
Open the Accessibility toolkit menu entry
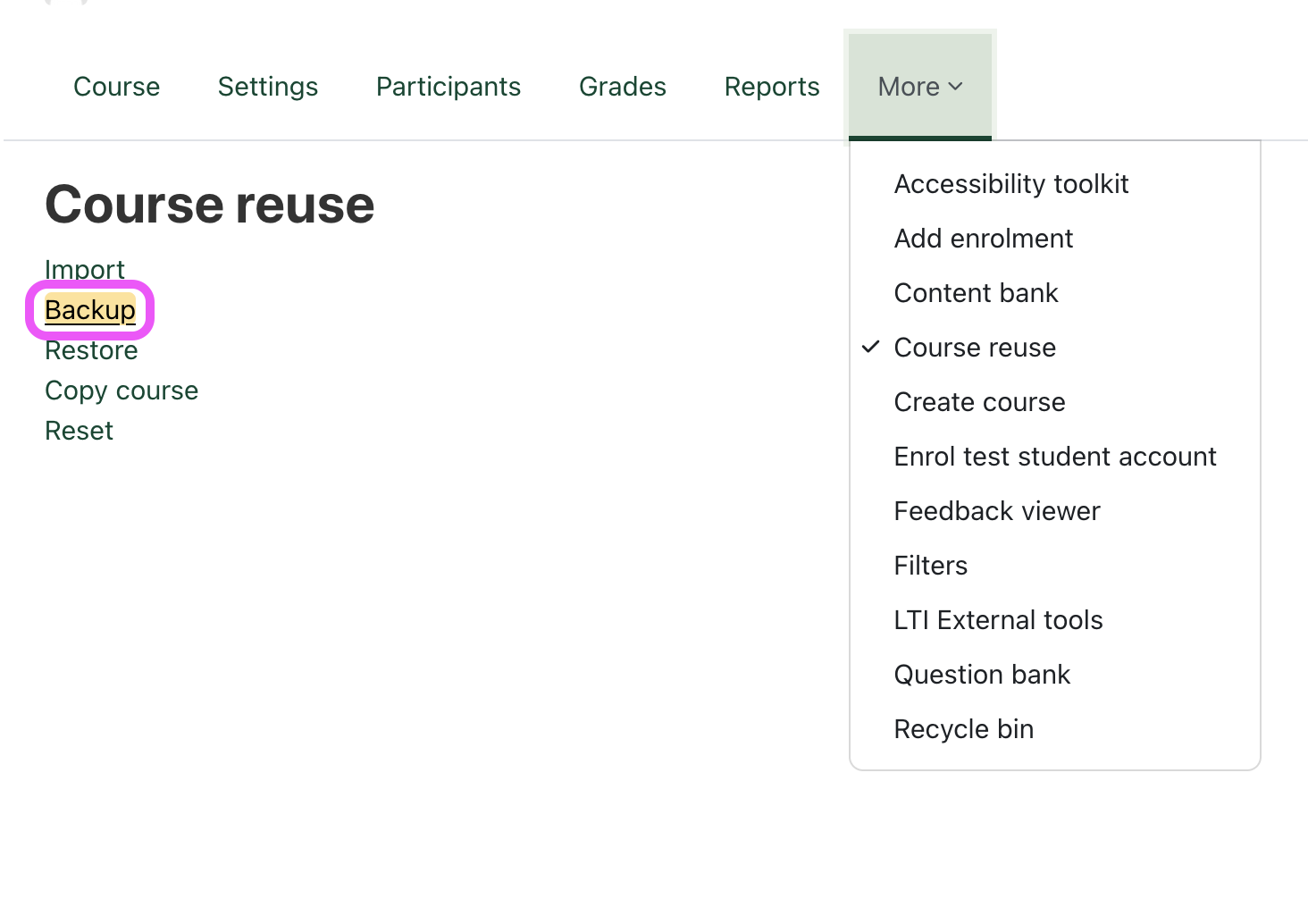pos(1011,184)
